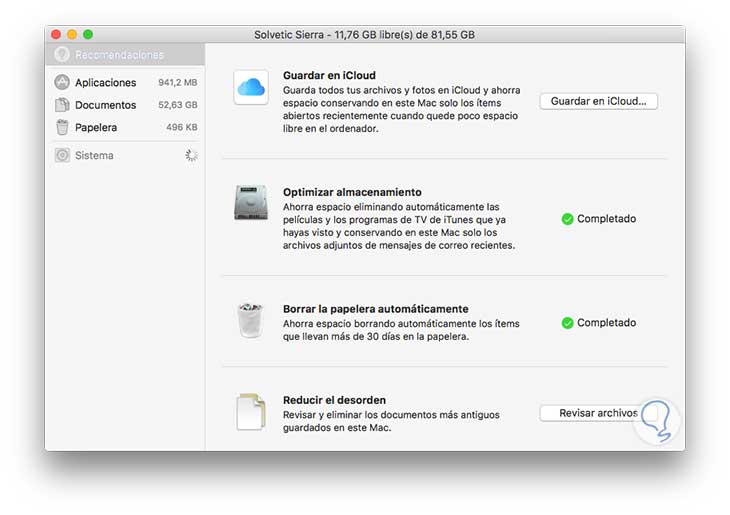Click the Aplicaciones sidebar icon

tap(62, 82)
